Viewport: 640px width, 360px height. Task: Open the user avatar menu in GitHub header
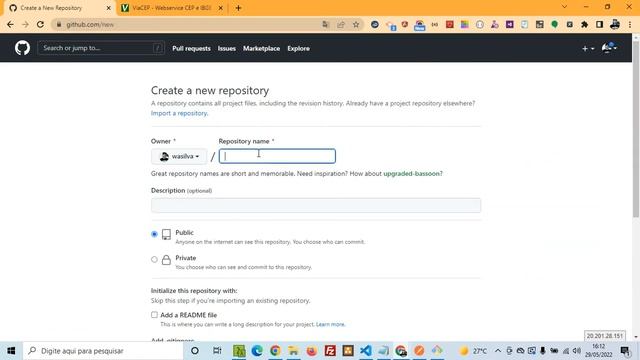point(609,48)
